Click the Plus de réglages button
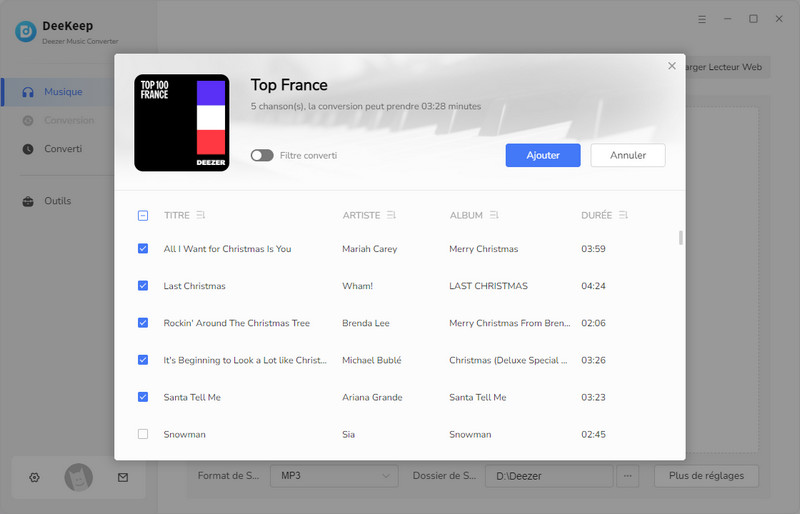Screen dimensions: 800x514 pyautogui.click(x=706, y=476)
